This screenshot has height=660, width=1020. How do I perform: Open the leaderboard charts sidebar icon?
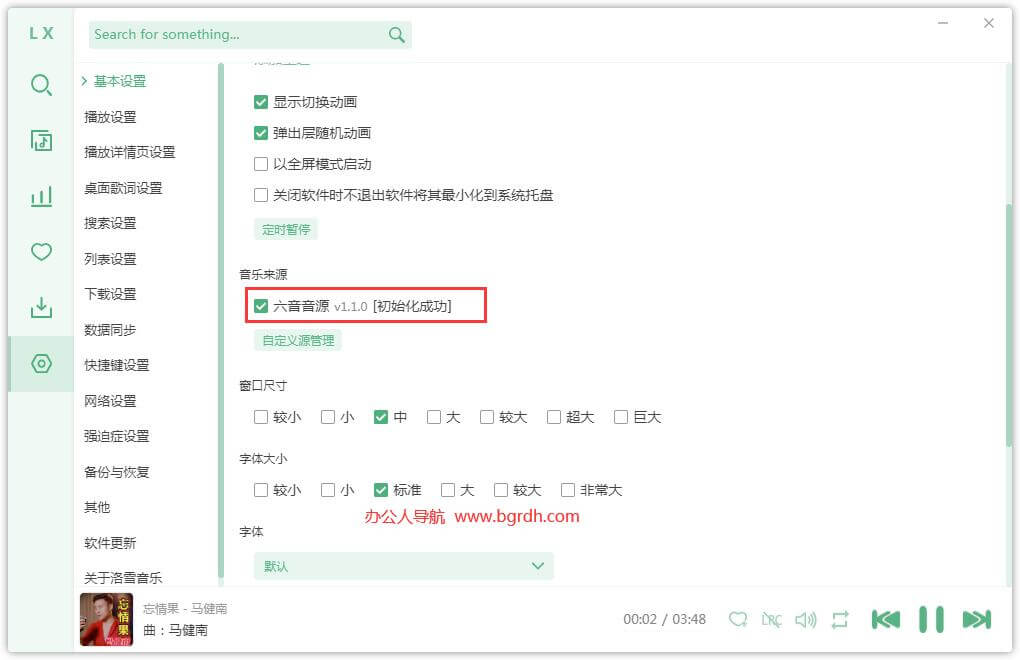41,196
